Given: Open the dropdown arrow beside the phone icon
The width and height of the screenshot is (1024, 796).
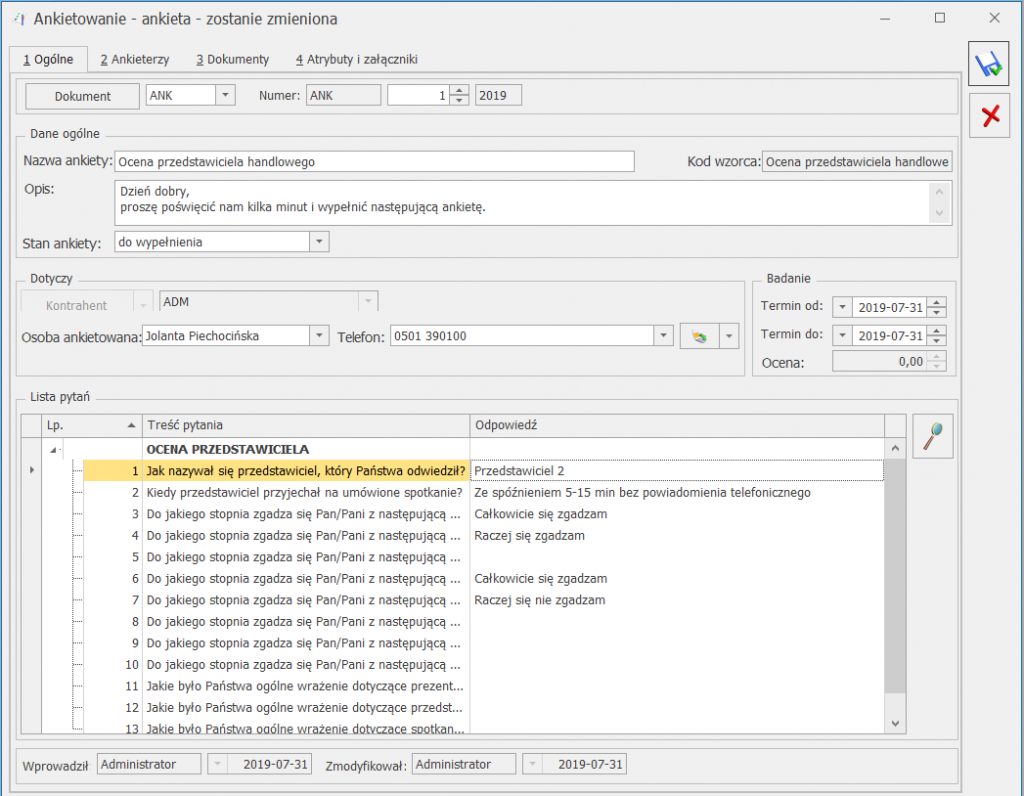Looking at the screenshot, I should tap(729, 336).
